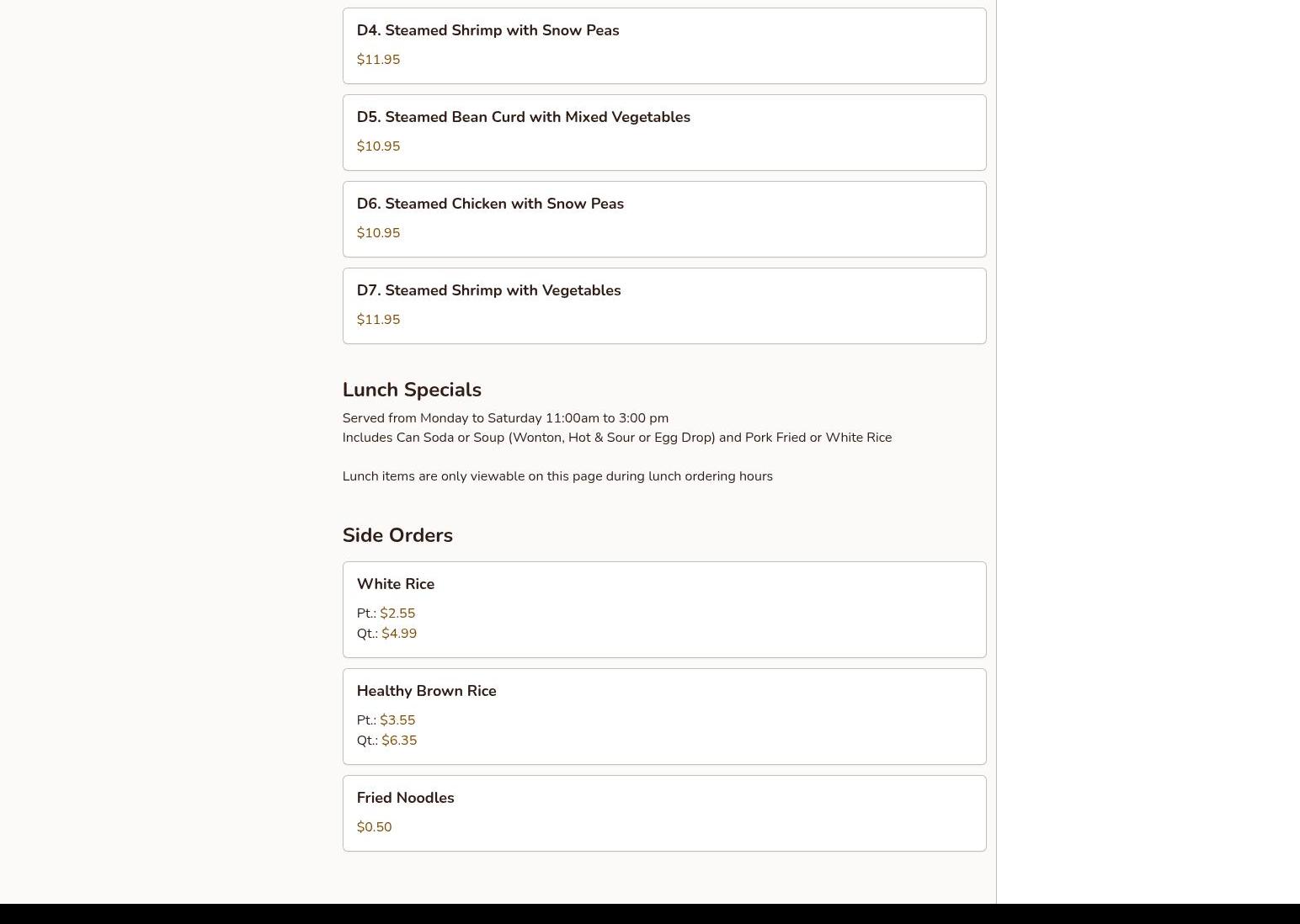1300x924 pixels.
Task: Click the Fried Noodles $0.50 price
Action: point(374,827)
